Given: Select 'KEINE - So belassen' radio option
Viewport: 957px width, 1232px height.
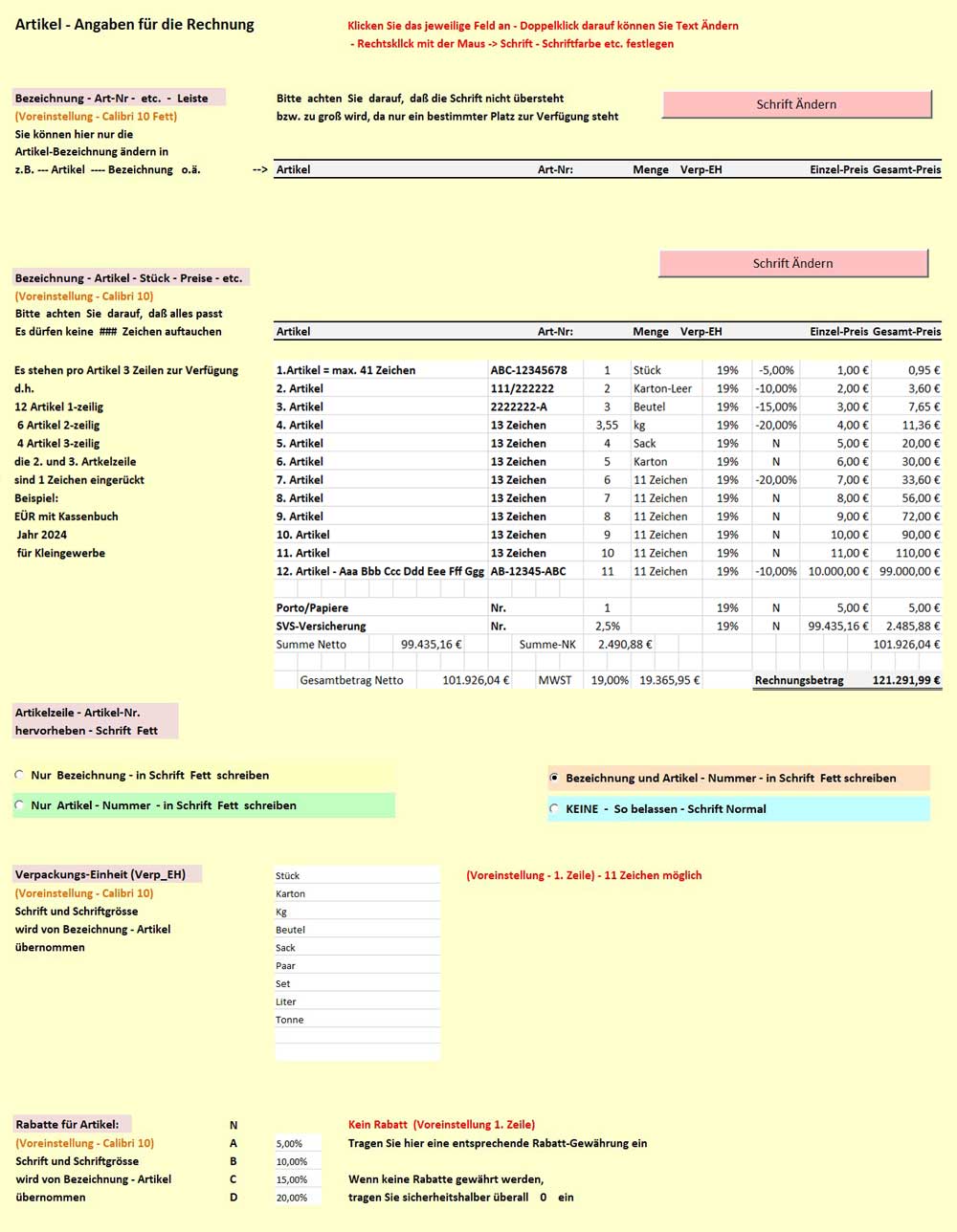Looking at the screenshot, I should pos(554,809).
